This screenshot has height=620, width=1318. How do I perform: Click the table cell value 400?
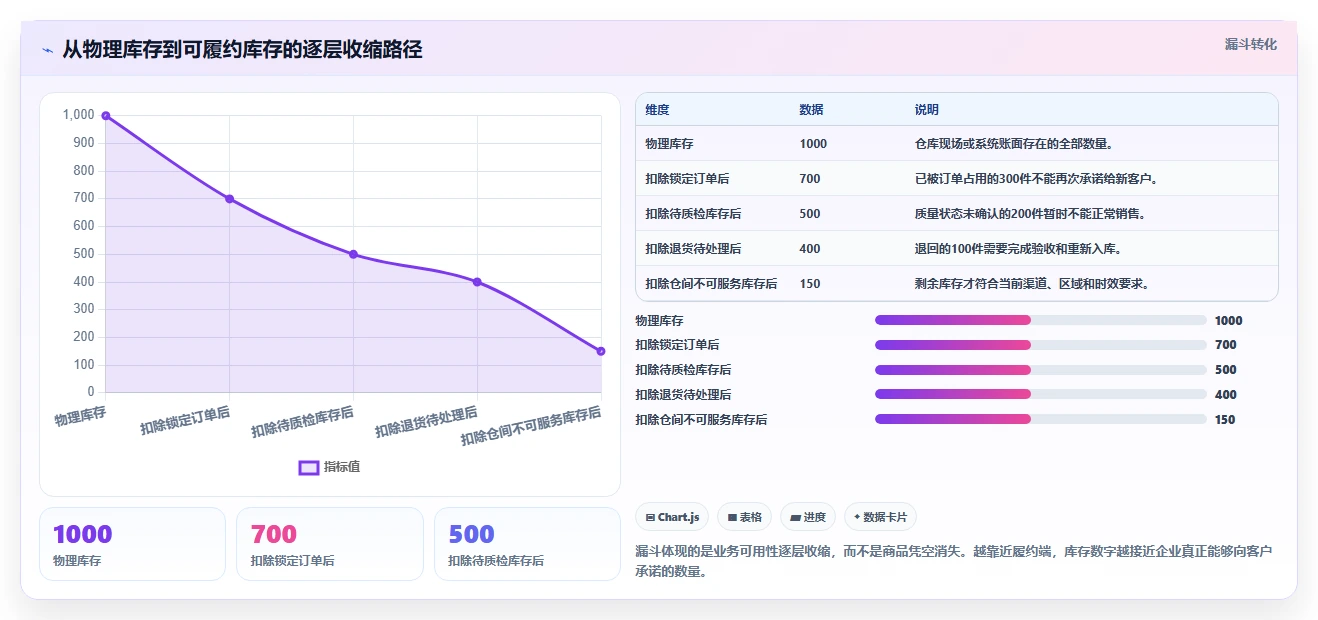point(810,249)
